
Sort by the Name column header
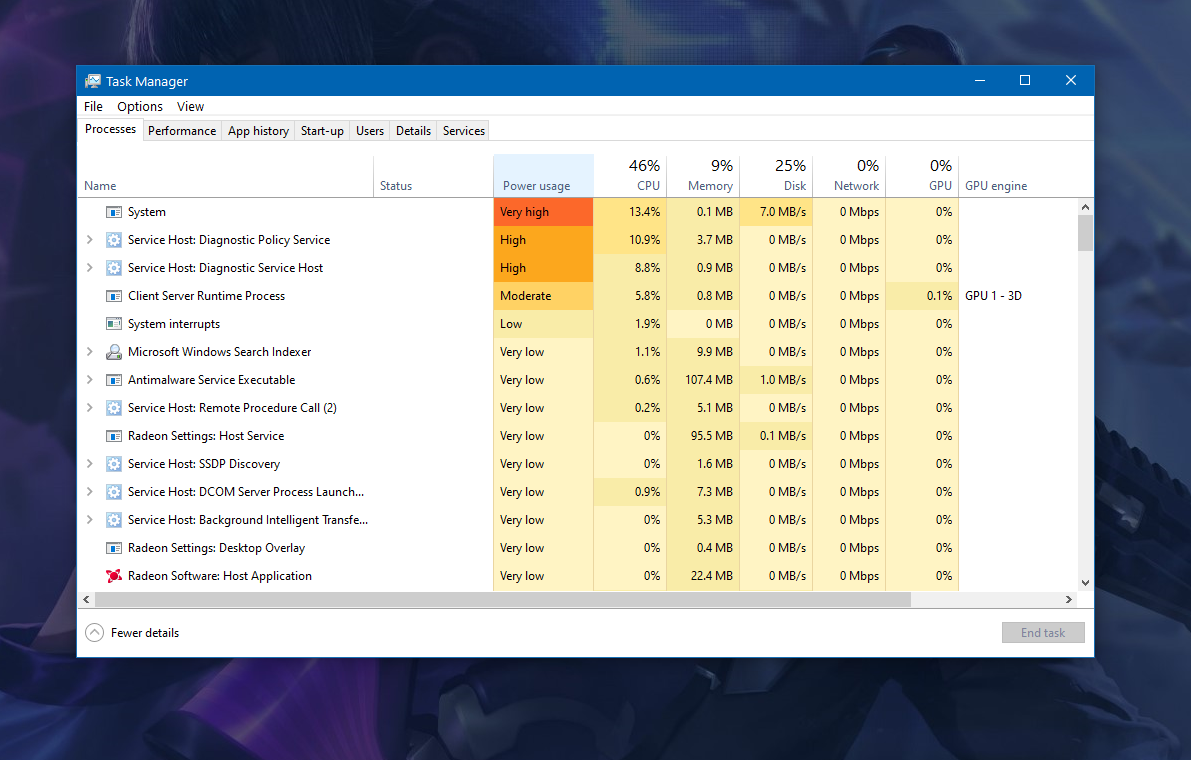click(x=226, y=176)
